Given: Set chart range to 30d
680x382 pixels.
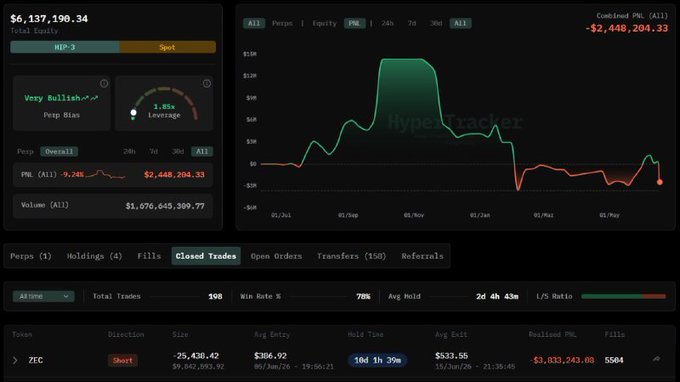Looking at the screenshot, I should pos(436,23).
